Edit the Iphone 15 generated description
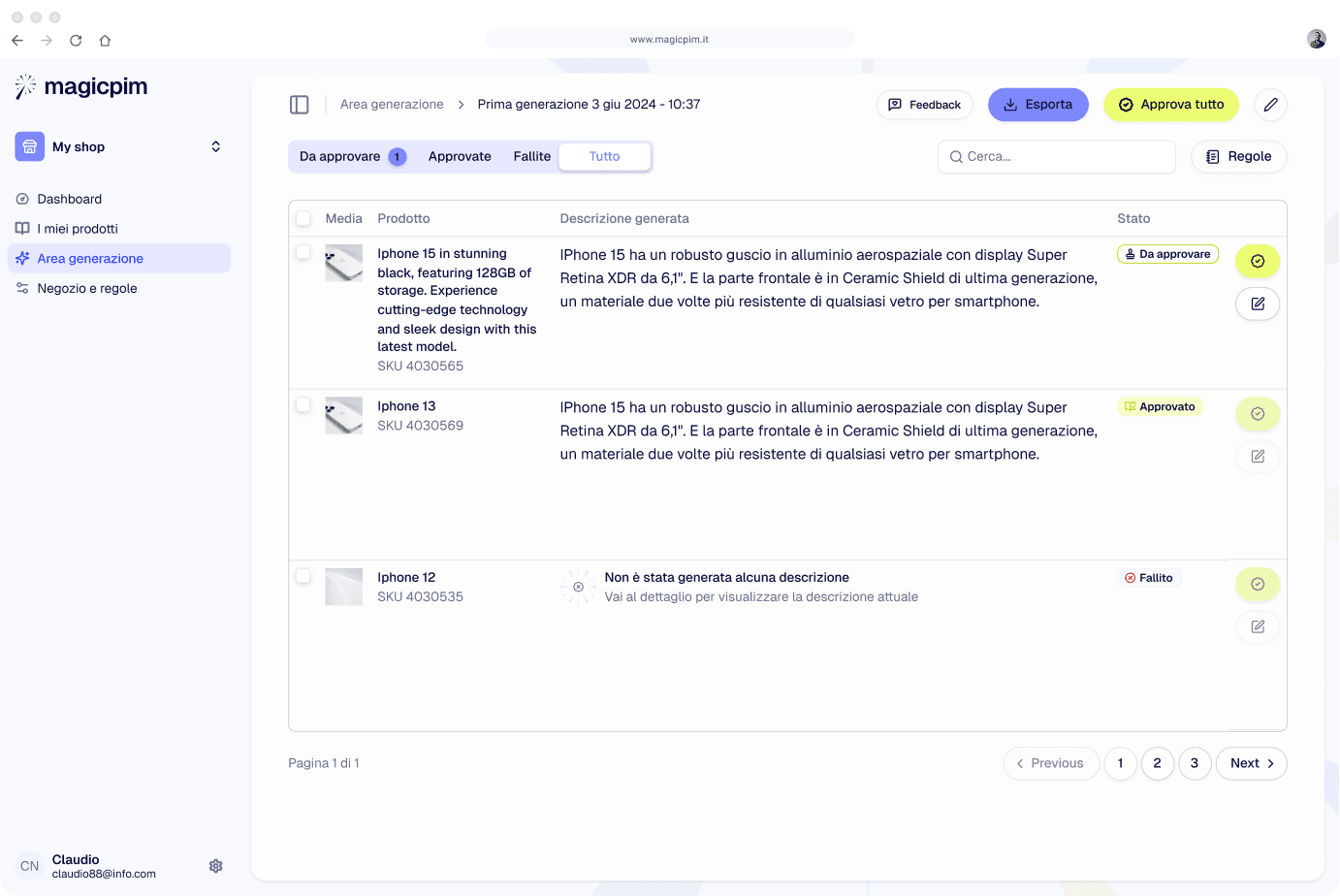Screen dimensions: 1340x896 1258,304
